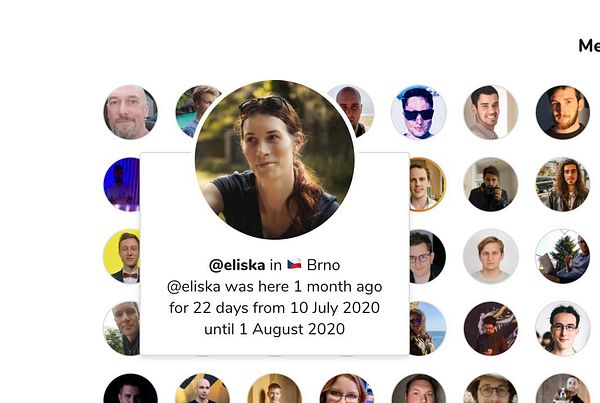Select the smiling dark-haired man avatar in first row
600x403 pixels.
point(491,112)
